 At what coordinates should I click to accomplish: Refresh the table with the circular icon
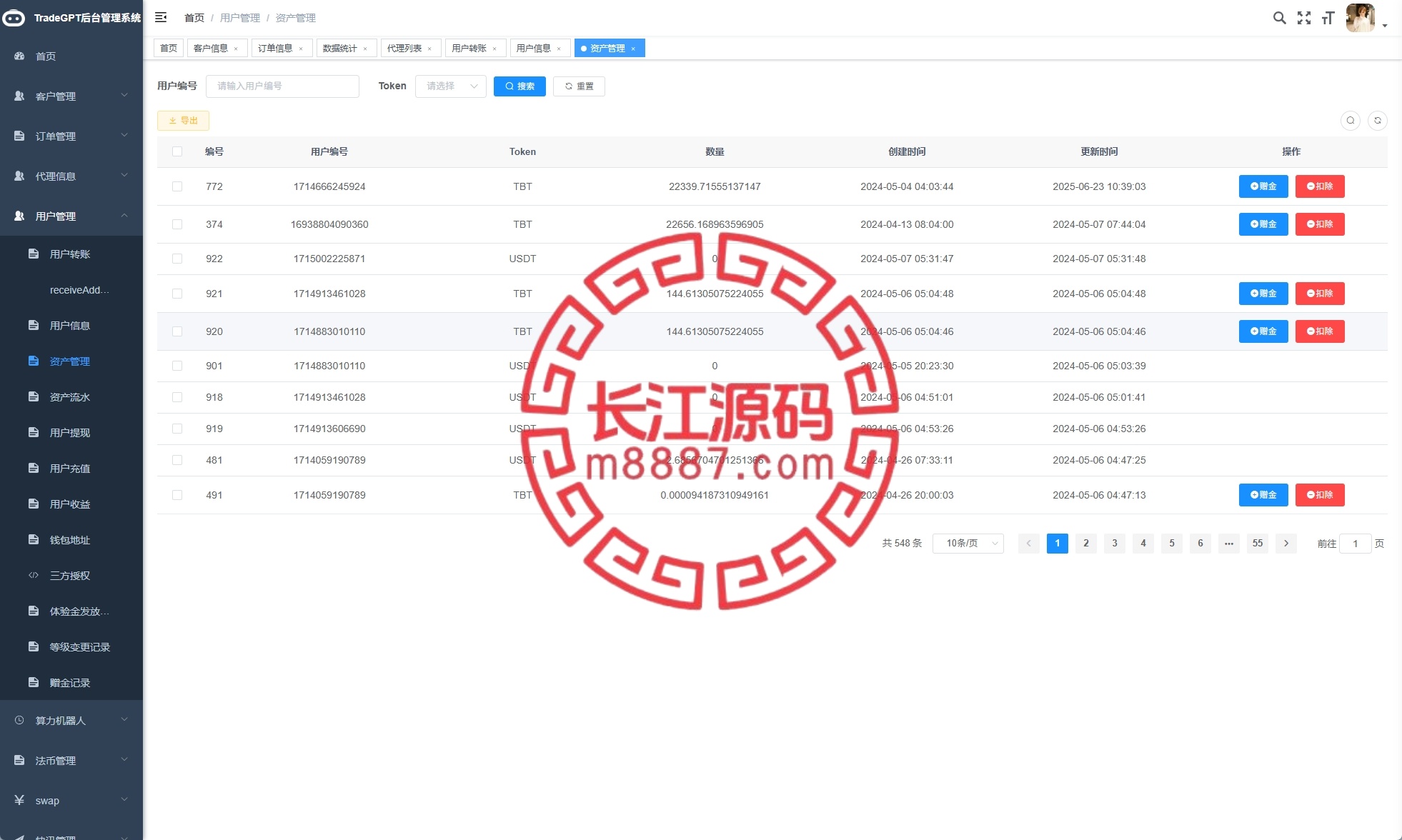pos(1378,120)
